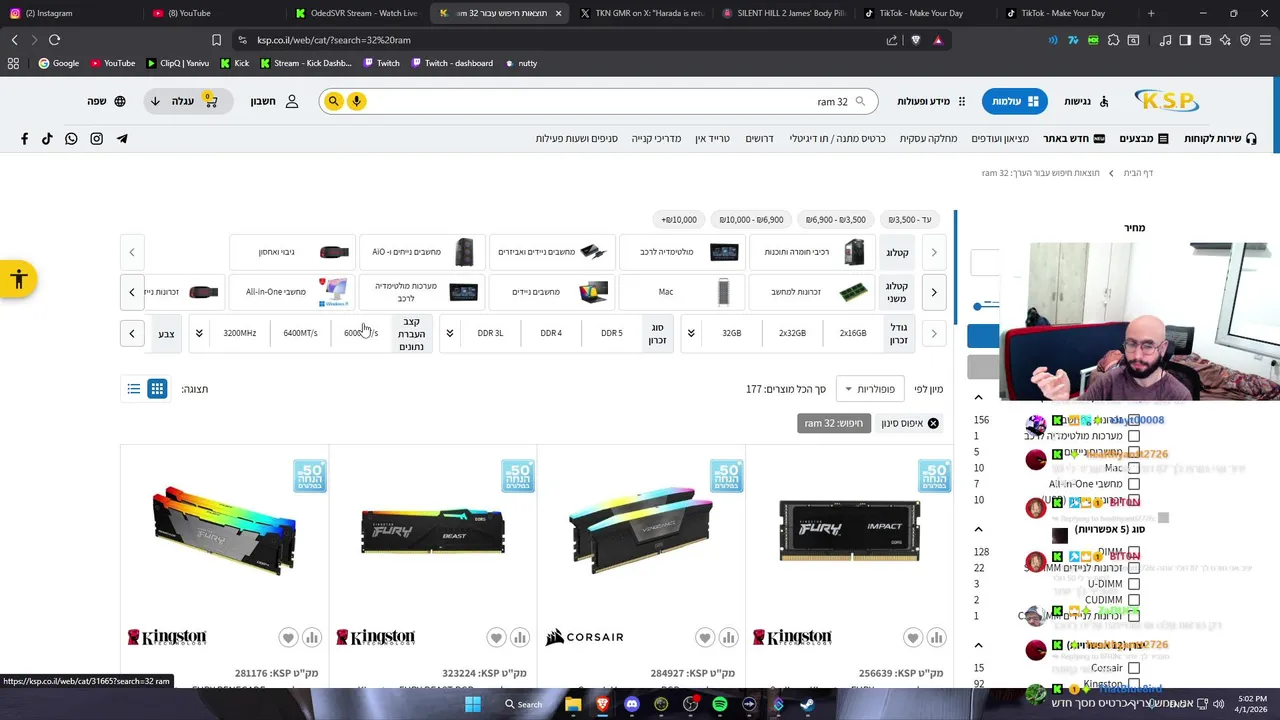The height and width of the screenshot is (720, 1280).
Task: Open Kingston Fury Renegade product image
Action: click(x=225, y=530)
